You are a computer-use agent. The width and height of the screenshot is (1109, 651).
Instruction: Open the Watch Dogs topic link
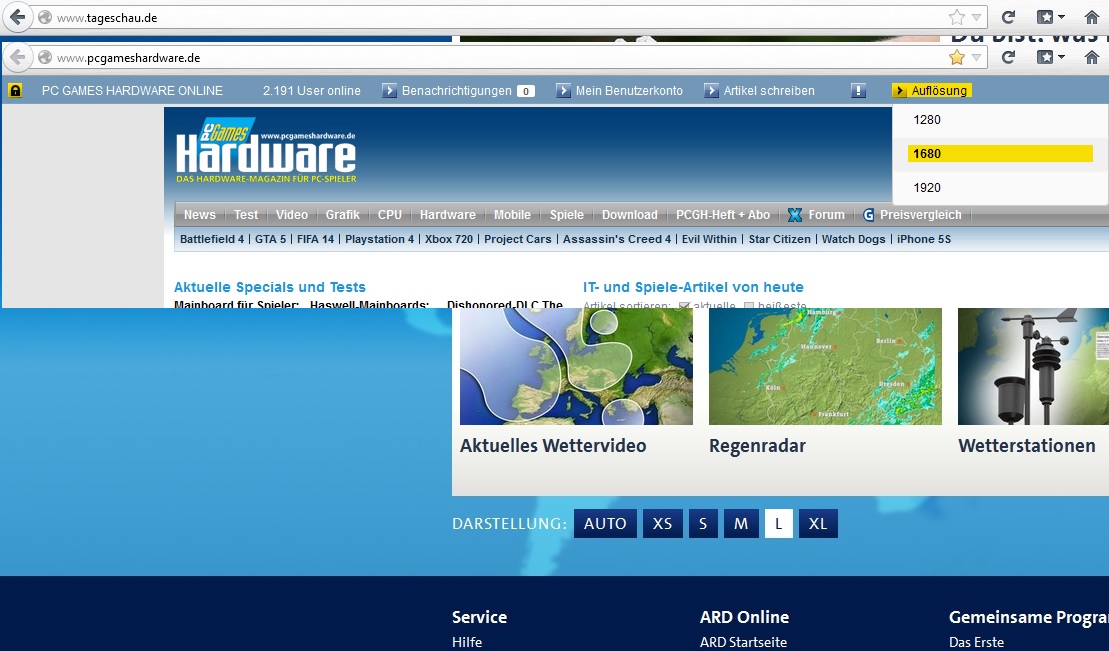pos(854,239)
